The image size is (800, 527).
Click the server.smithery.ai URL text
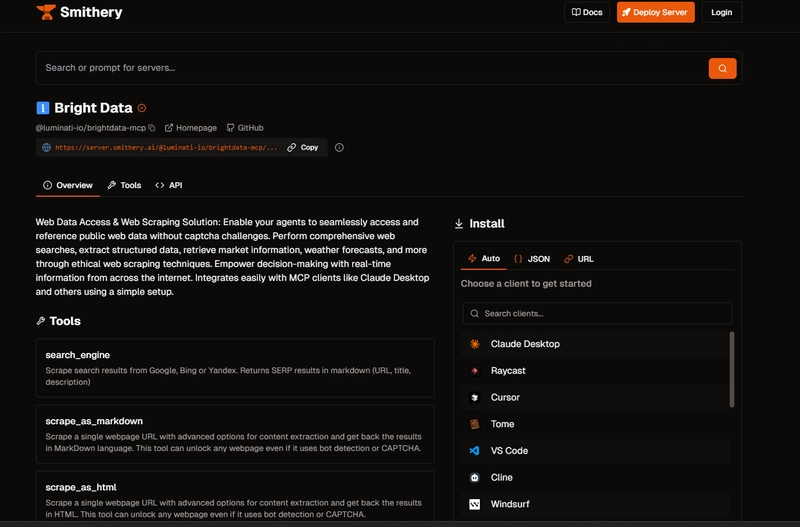point(166,147)
